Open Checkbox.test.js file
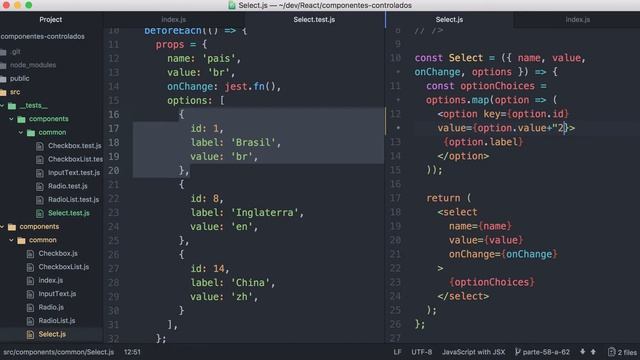The image size is (640, 360). coord(75,146)
